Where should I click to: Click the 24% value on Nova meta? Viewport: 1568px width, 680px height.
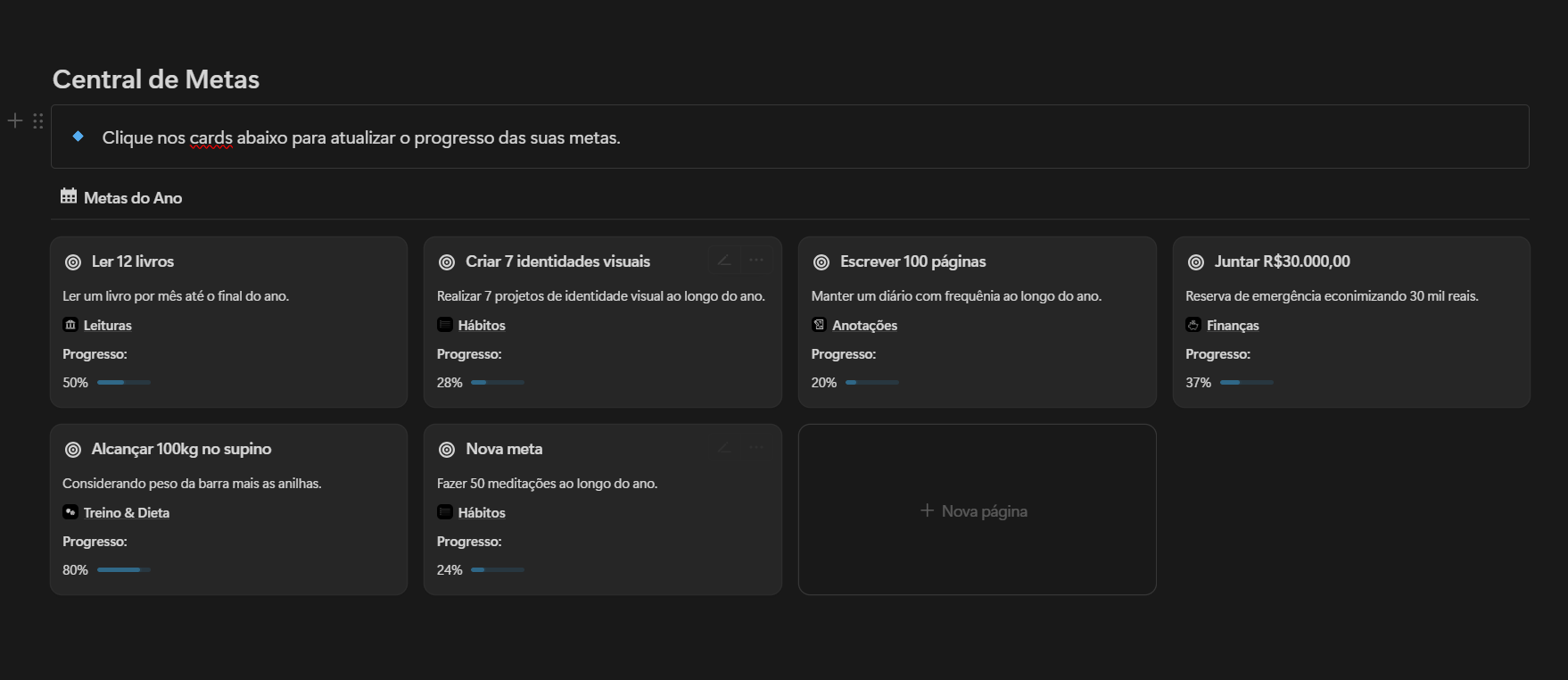point(450,570)
